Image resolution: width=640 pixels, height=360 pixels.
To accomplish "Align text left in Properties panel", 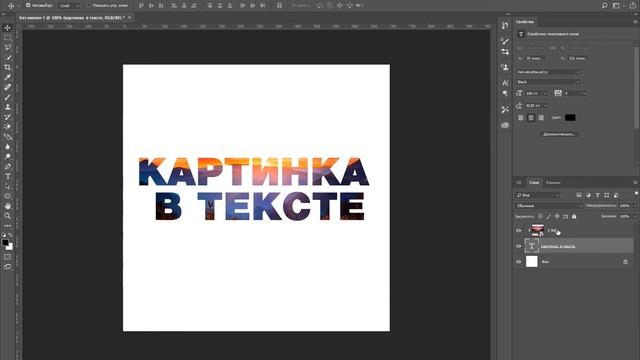I will (x=521, y=118).
